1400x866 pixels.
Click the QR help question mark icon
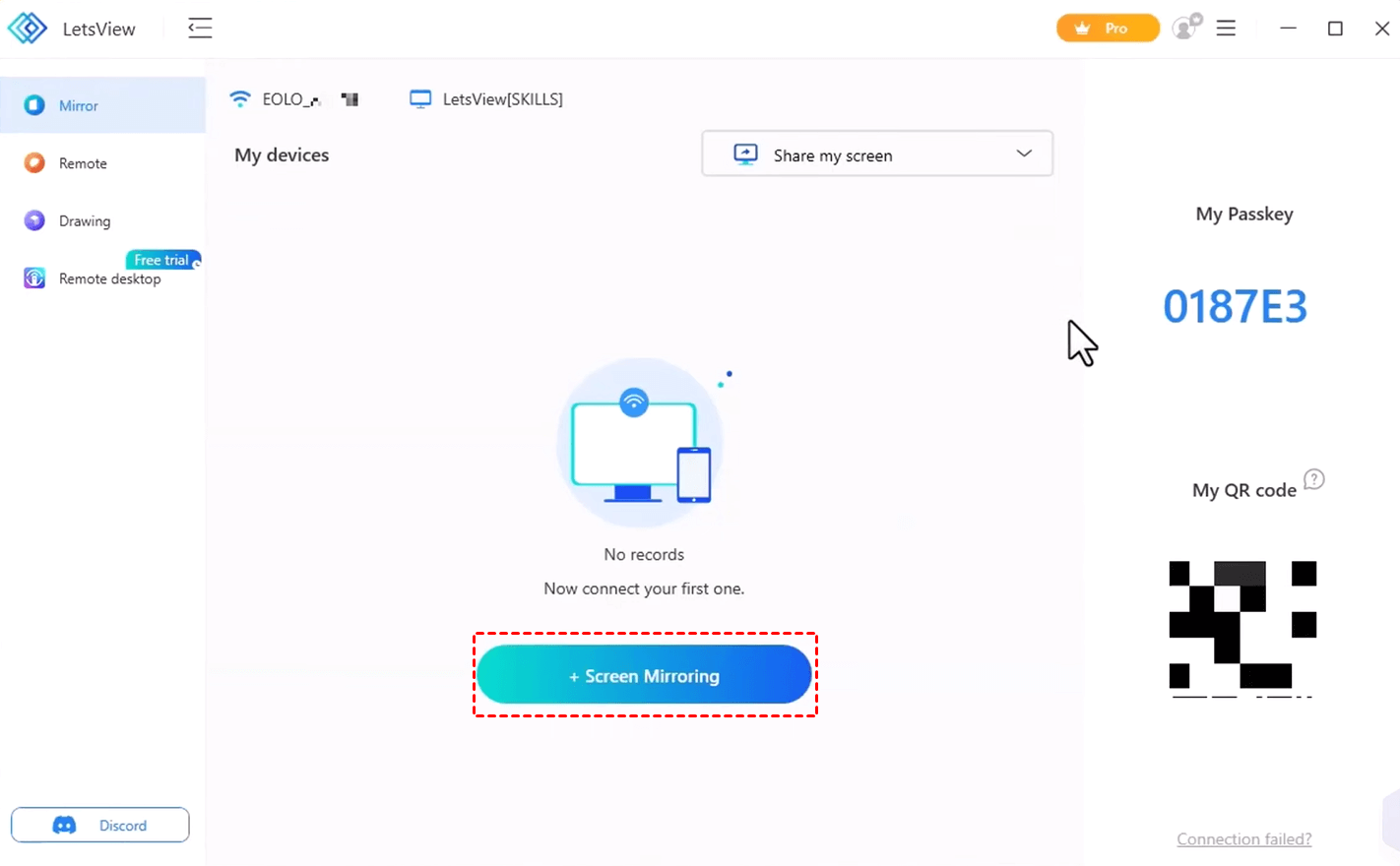click(1313, 479)
